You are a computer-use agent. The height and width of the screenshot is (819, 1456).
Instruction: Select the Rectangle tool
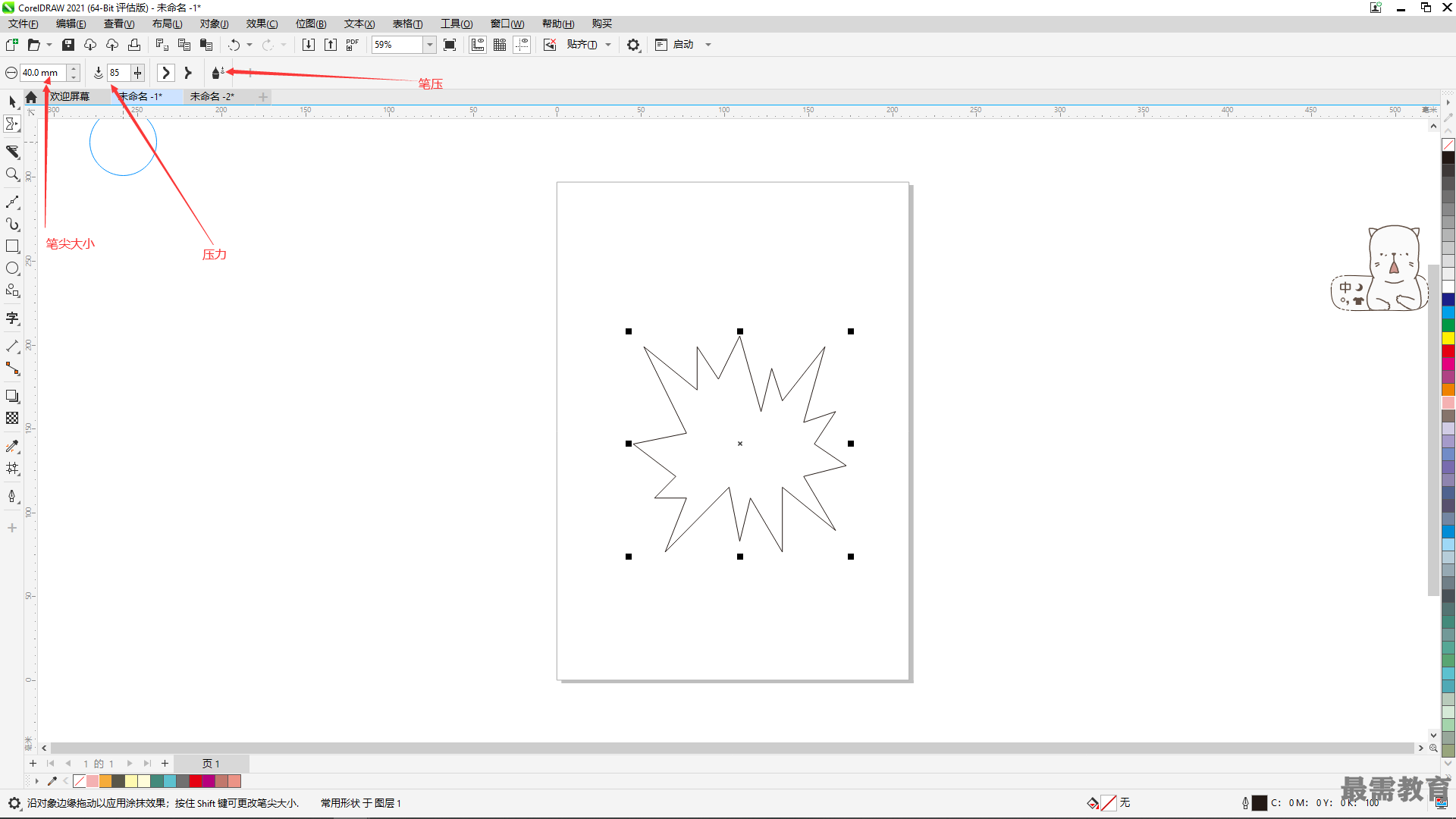(12, 246)
